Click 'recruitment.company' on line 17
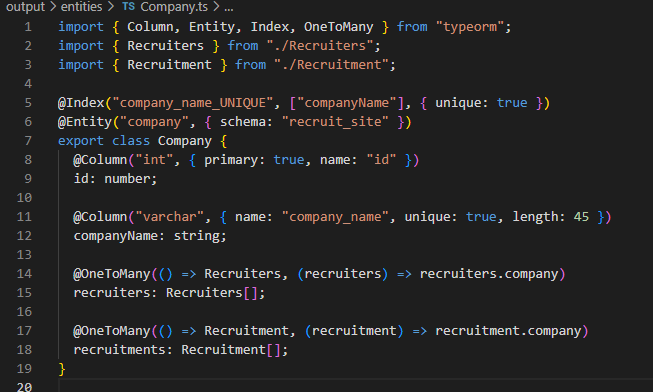Viewport: 653px width, 392px height. (x=508, y=331)
